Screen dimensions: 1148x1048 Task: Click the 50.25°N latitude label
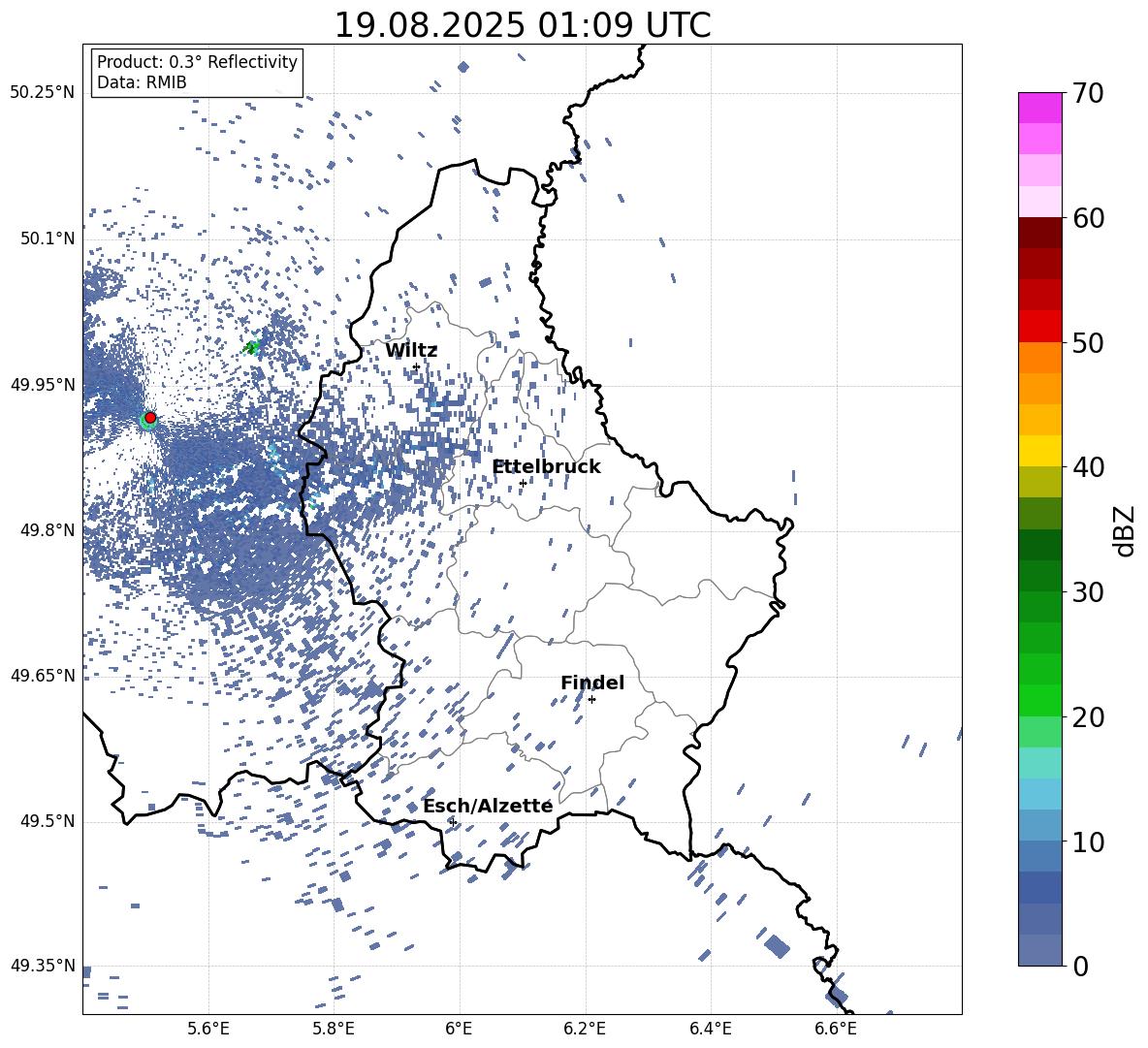(x=43, y=93)
